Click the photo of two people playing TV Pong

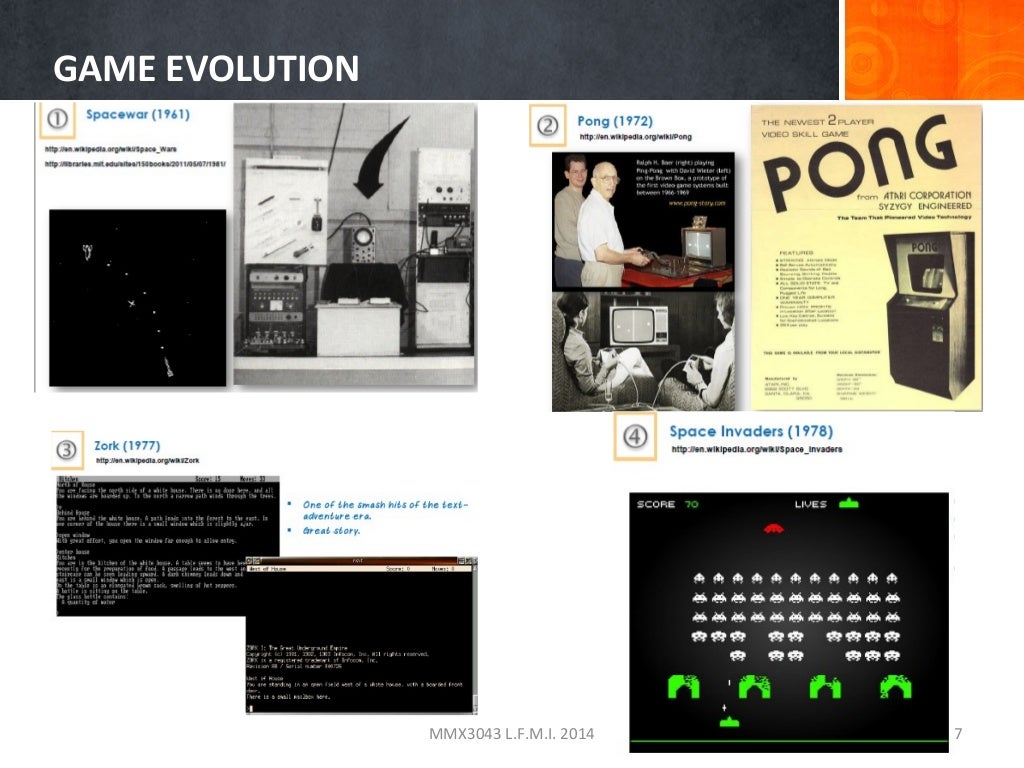[x=643, y=351]
